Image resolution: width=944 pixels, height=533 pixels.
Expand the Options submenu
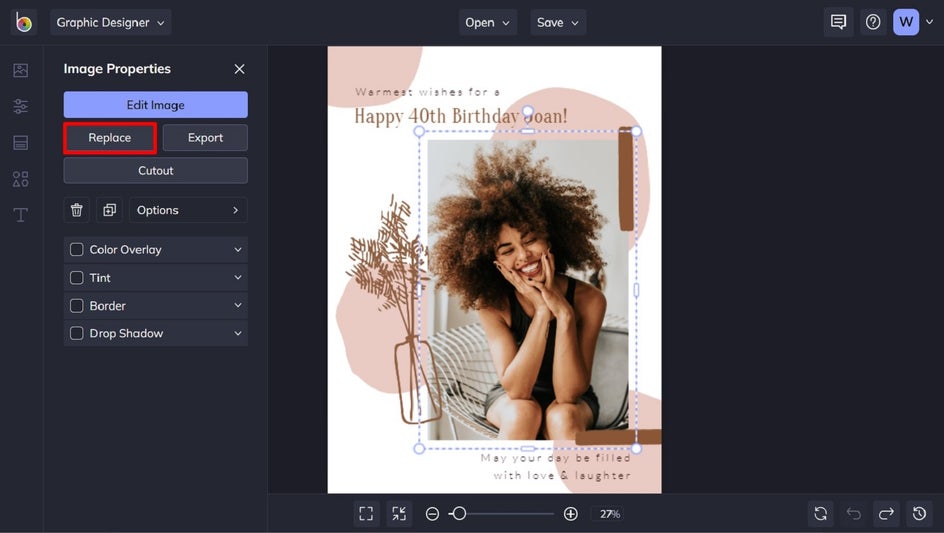pyautogui.click(x=187, y=210)
